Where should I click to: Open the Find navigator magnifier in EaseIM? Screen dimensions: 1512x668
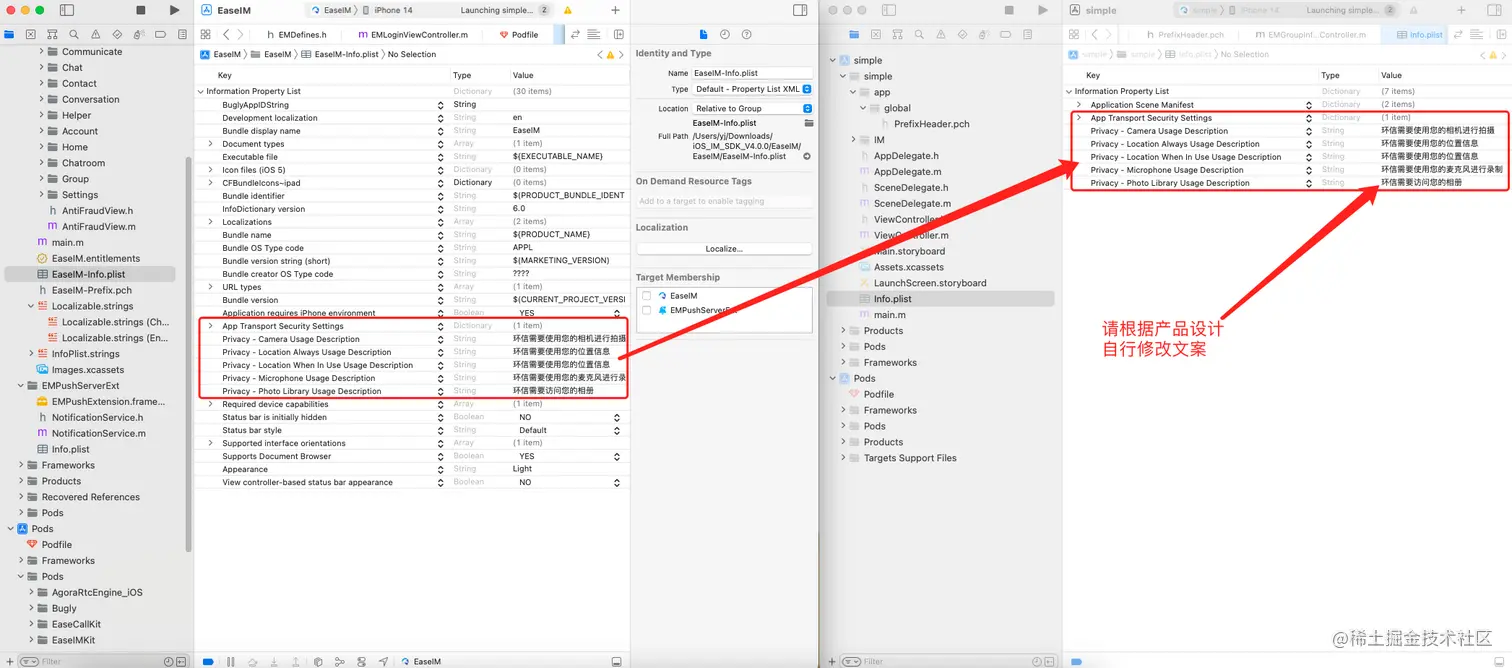coord(72,34)
